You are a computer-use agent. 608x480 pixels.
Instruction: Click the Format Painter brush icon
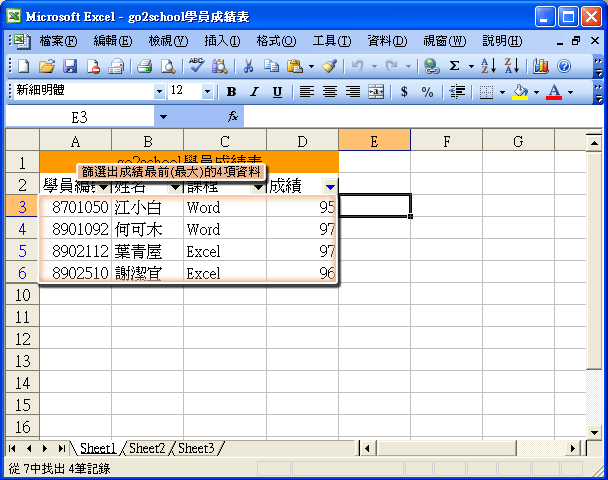pyautogui.click(x=329, y=66)
